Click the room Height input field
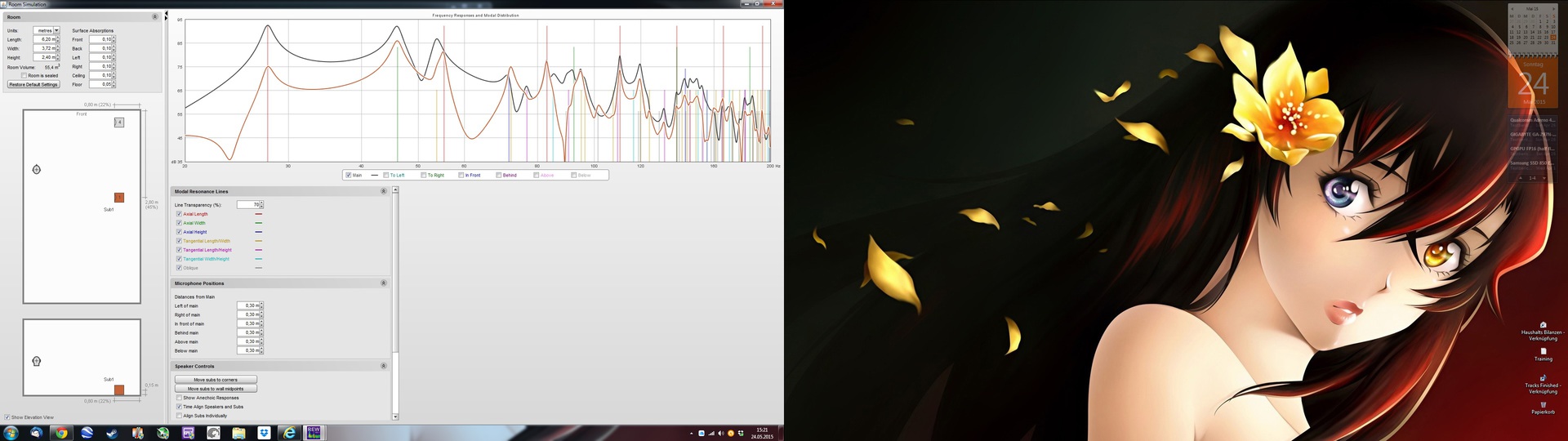Image resolution: width=1568 pixels, height=441 pixels. coord(43,57)
